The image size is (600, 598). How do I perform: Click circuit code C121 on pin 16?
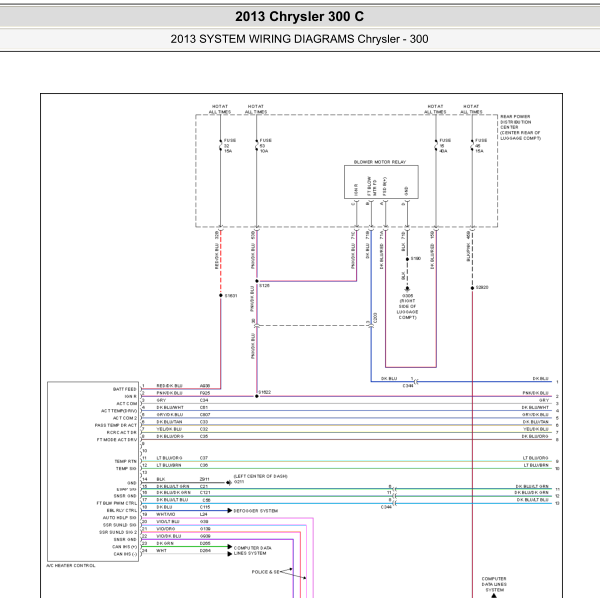205,493
